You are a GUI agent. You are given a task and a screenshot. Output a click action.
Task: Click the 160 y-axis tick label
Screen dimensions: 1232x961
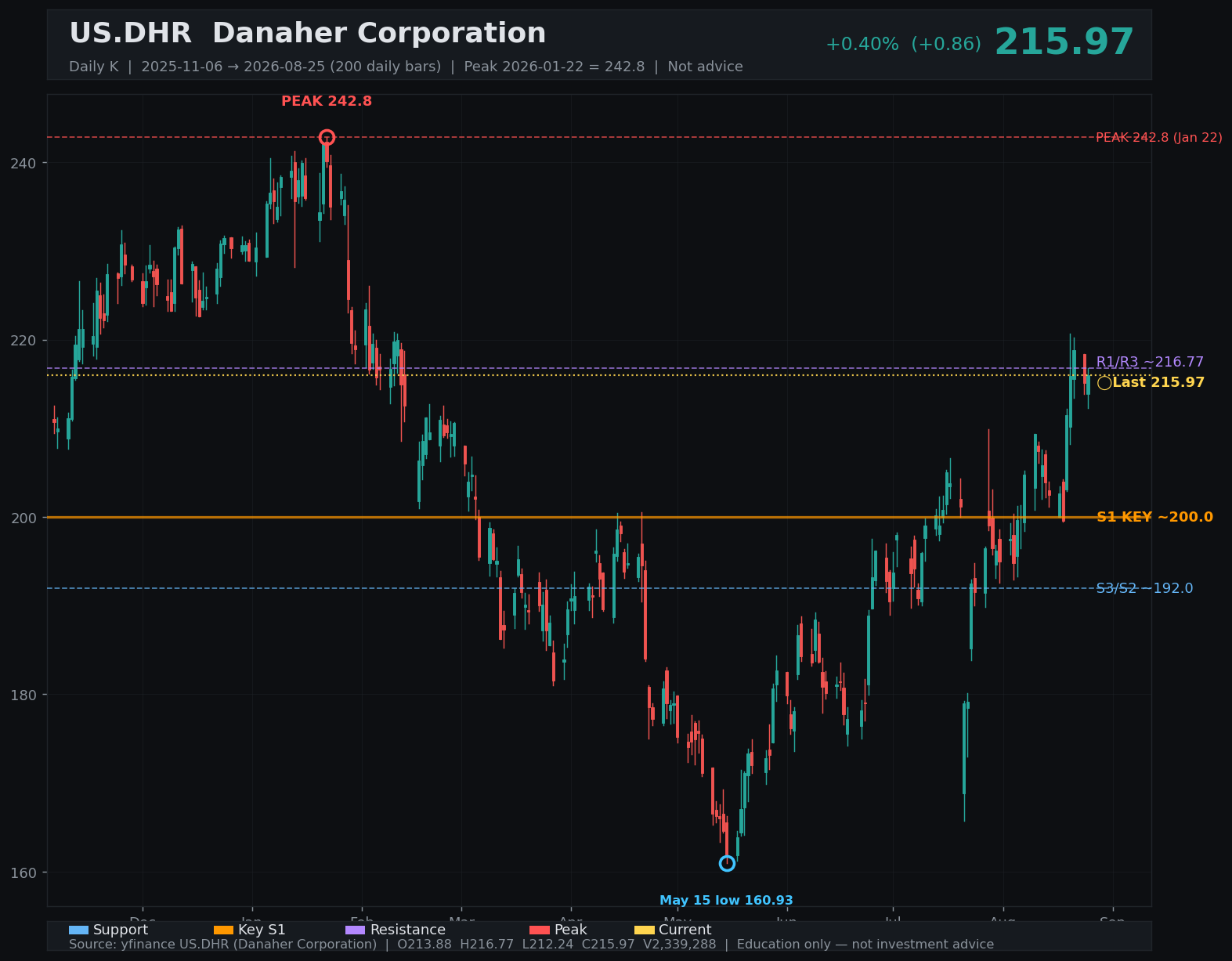pos(24,872)
